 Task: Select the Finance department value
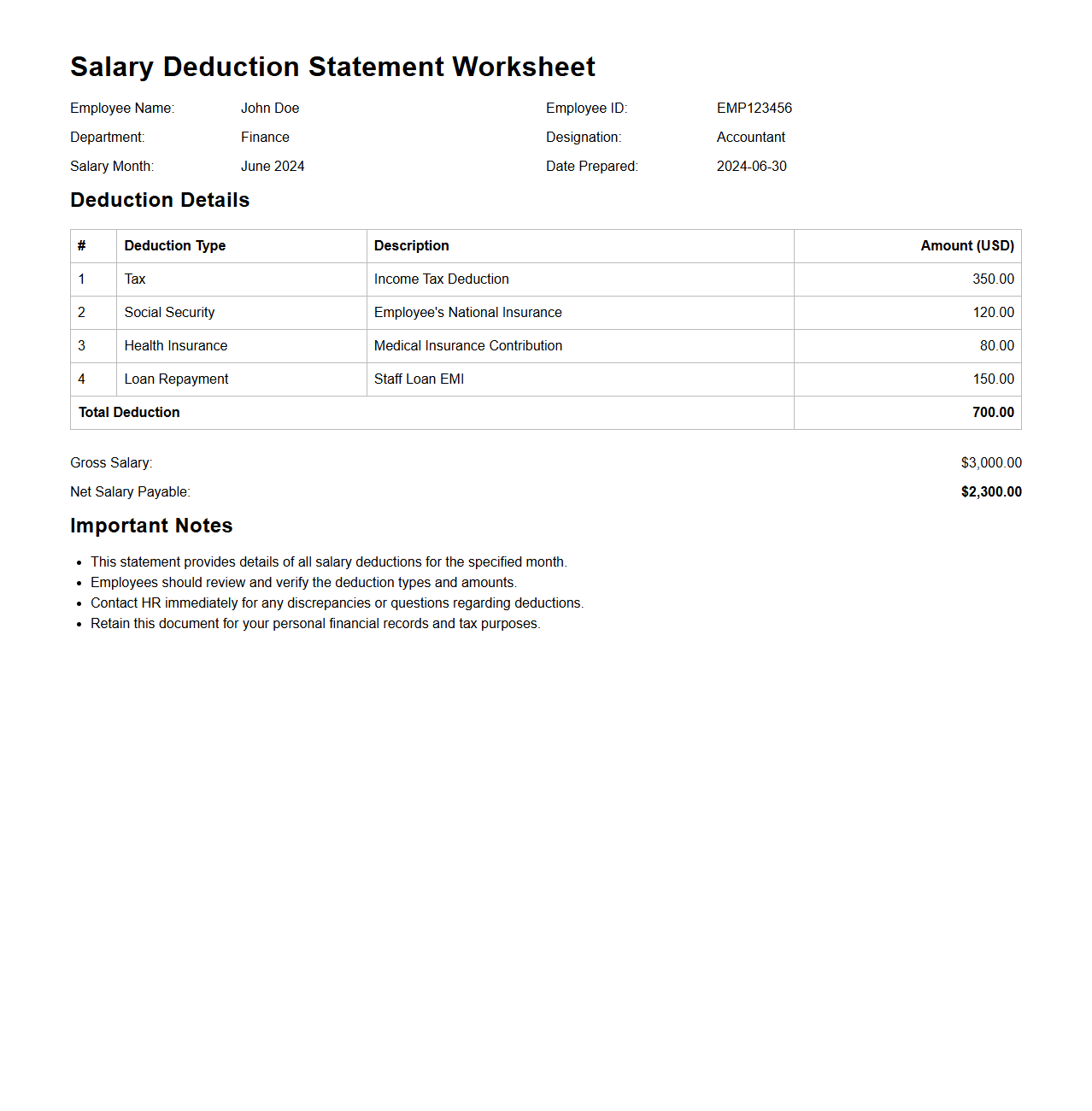click(265, 138)
